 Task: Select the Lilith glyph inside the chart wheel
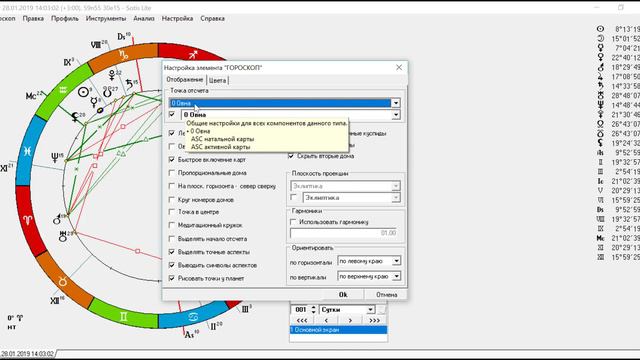coord(75,118)
